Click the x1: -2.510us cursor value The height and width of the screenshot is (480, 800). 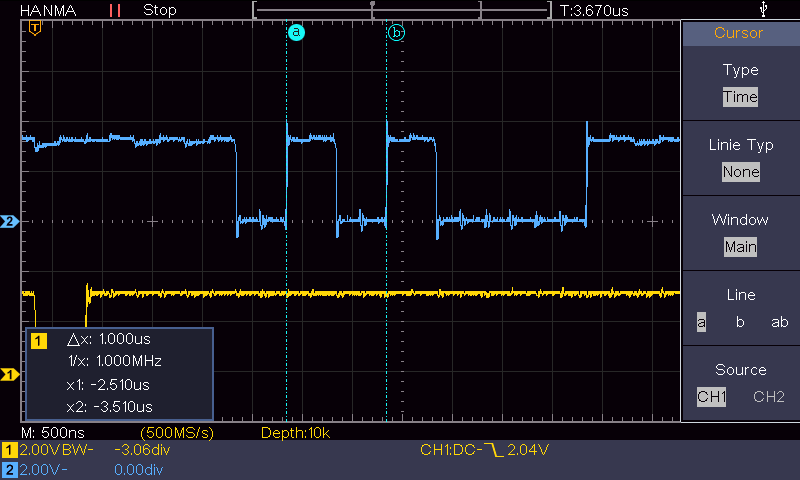[108, 385]
